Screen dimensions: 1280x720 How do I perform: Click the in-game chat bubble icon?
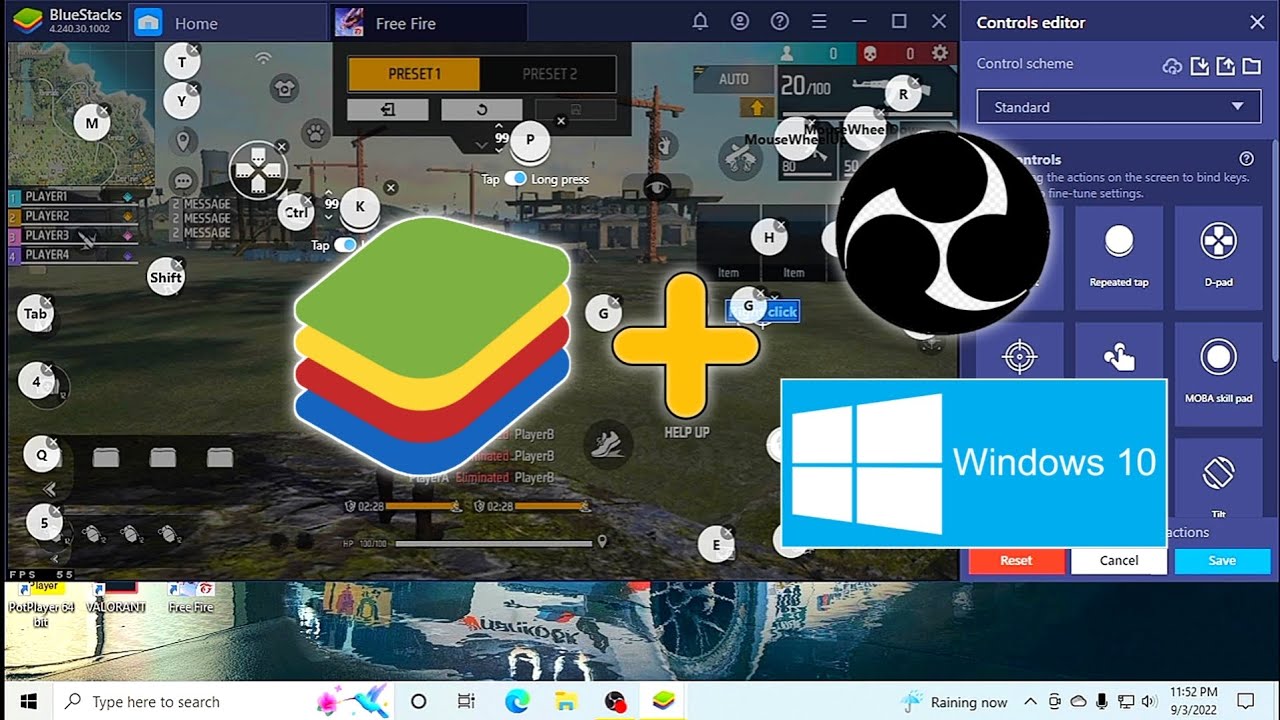point(182,181)
